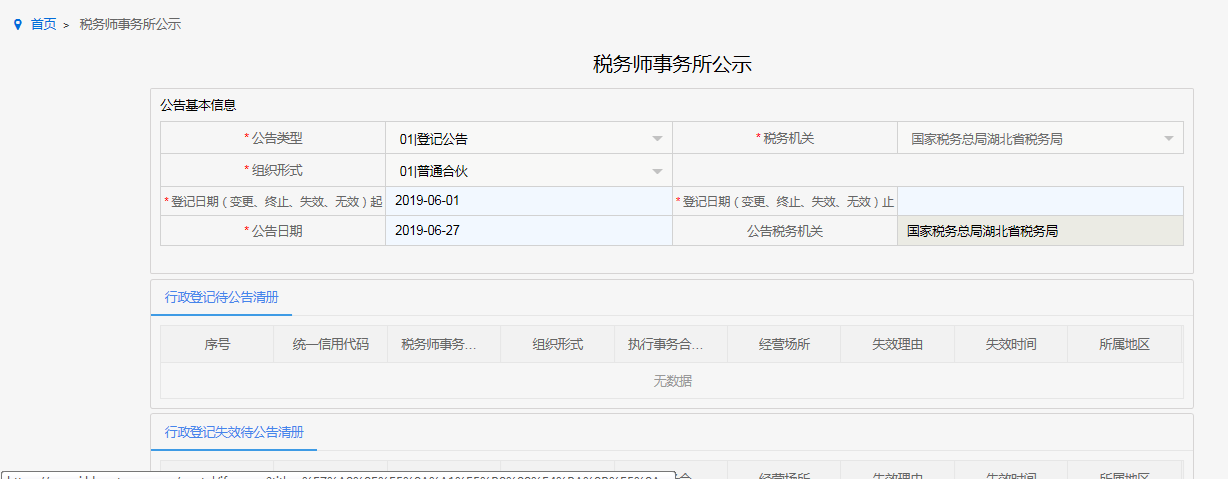The image size is (1228, 479).
Task: Open the 税务机关 dropdown
Action: click(1040, 139)
